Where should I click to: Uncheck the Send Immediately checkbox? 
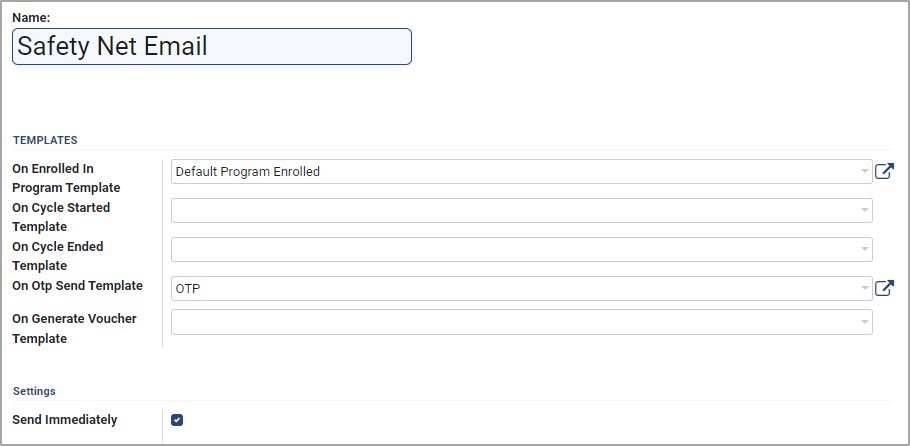pos(177,420)
